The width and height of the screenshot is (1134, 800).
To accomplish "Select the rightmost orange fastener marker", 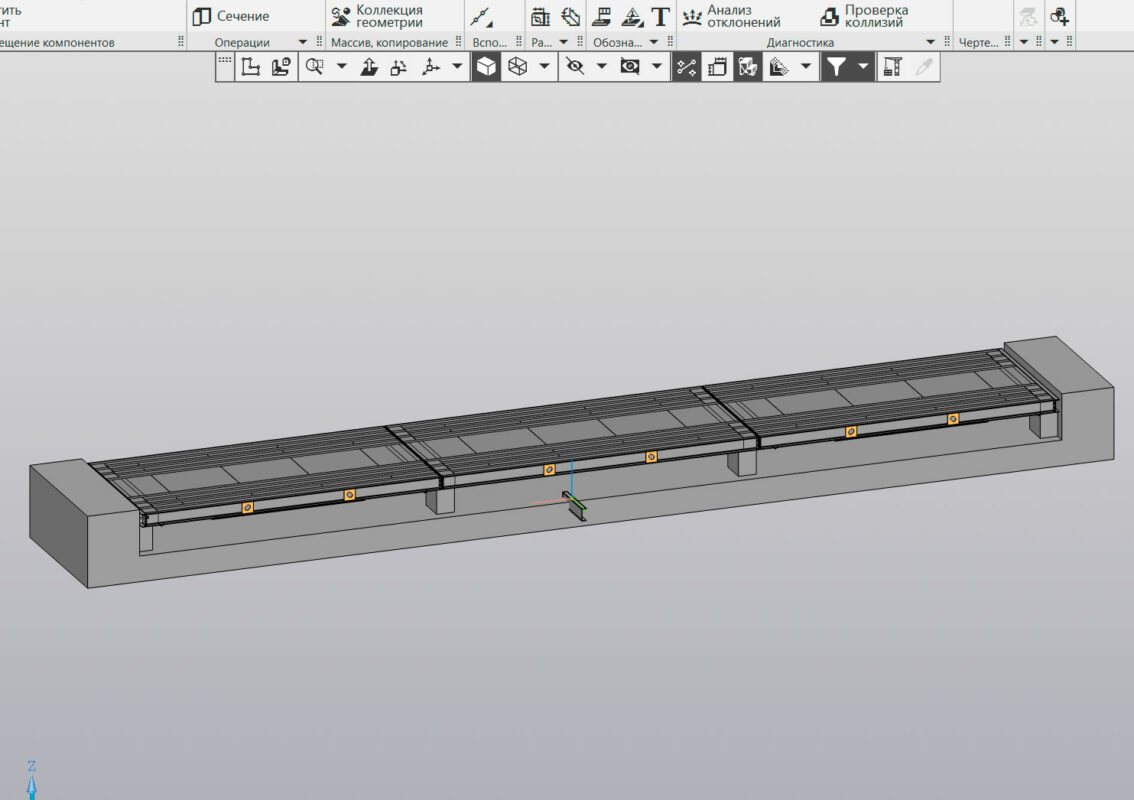I will [x=953, y=419].
